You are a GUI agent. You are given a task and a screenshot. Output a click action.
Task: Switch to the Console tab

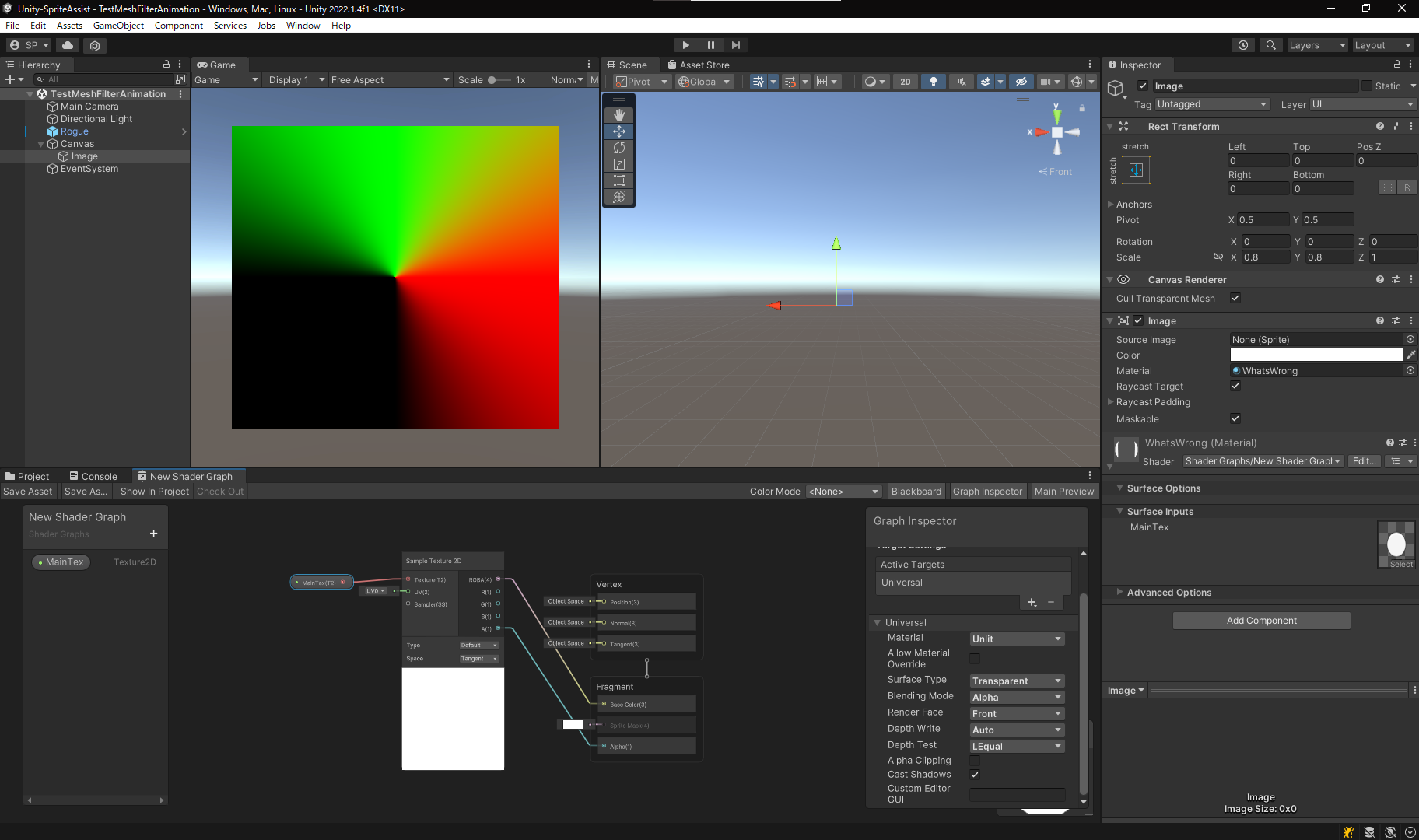(93, 477)
